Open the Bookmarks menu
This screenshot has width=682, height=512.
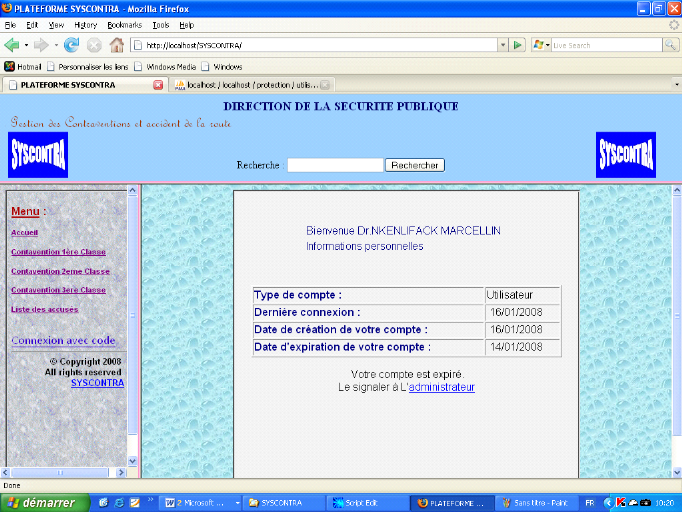[x=124, y=24]
